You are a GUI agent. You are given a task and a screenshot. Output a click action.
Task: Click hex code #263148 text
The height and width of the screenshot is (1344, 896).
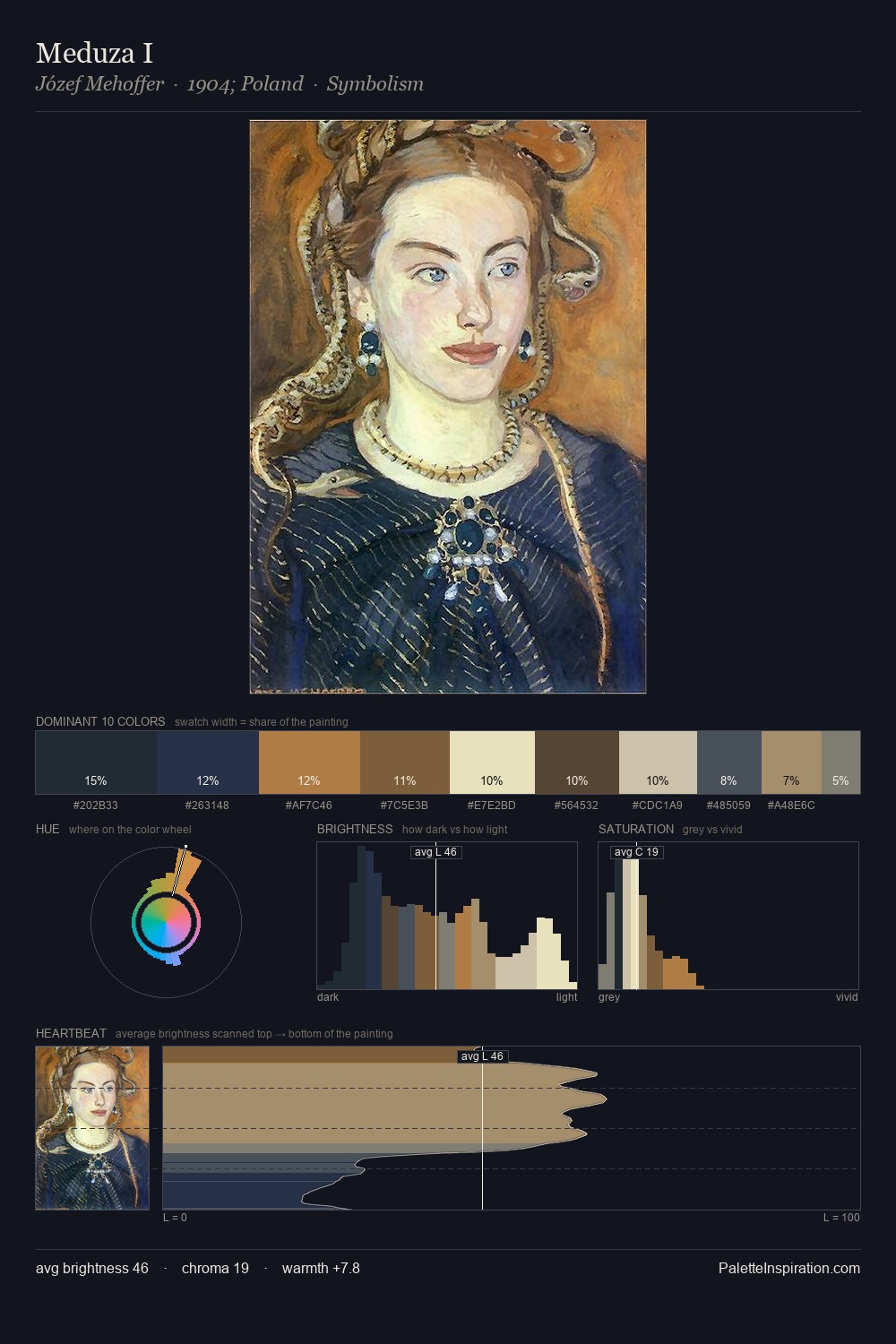[x=207, y=806]
